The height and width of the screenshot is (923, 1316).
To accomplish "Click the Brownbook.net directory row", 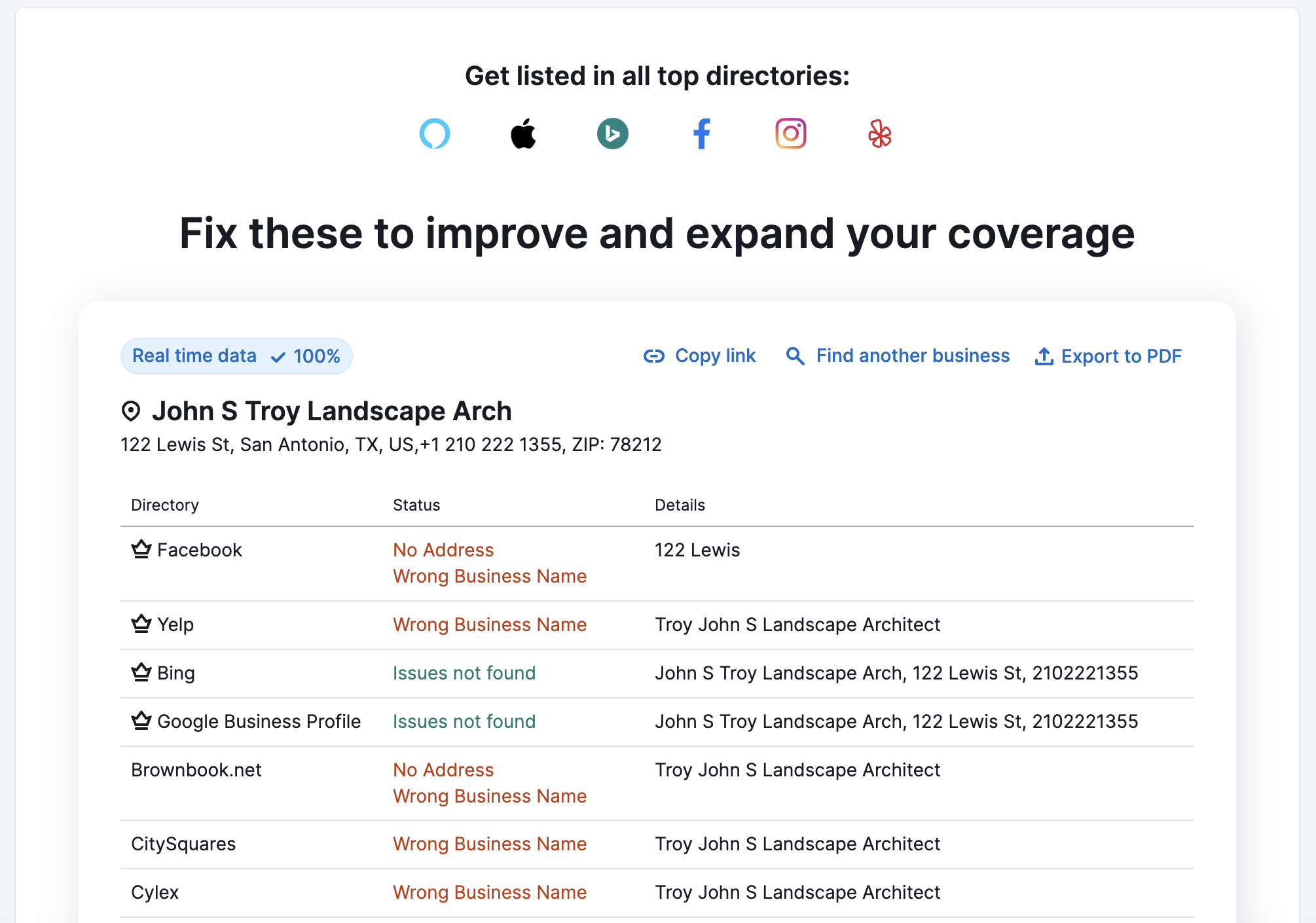I will point(196,770).
